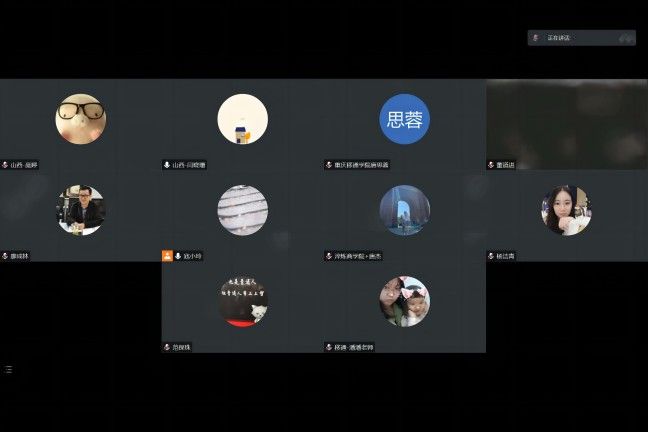Image resolution: width=648 pixels, height=432 pixels.
Task: Select the blue 思蓉 participant avatar
Action: [404, 119]
